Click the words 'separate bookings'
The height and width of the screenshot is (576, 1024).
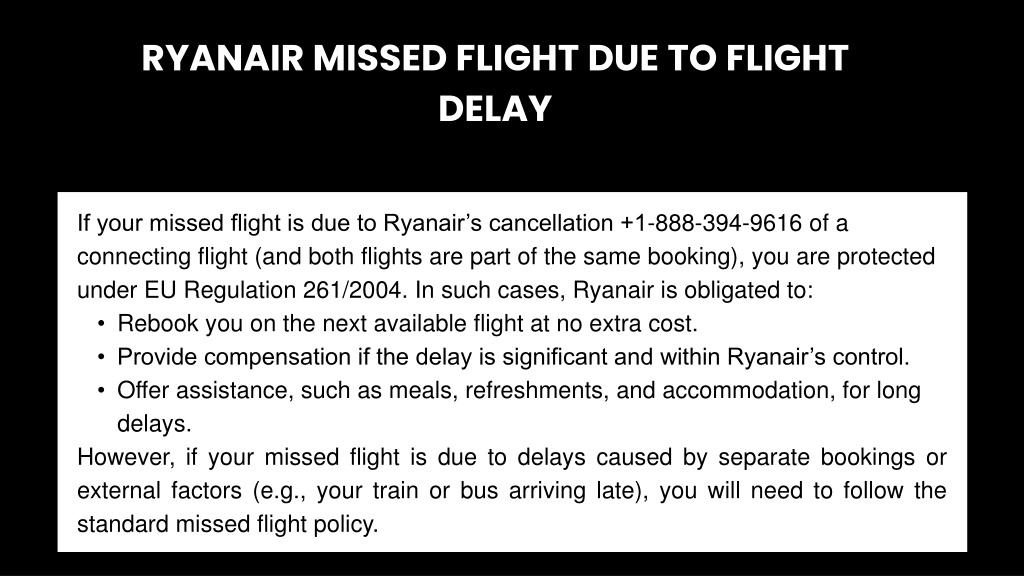click(x=816, y=457)
